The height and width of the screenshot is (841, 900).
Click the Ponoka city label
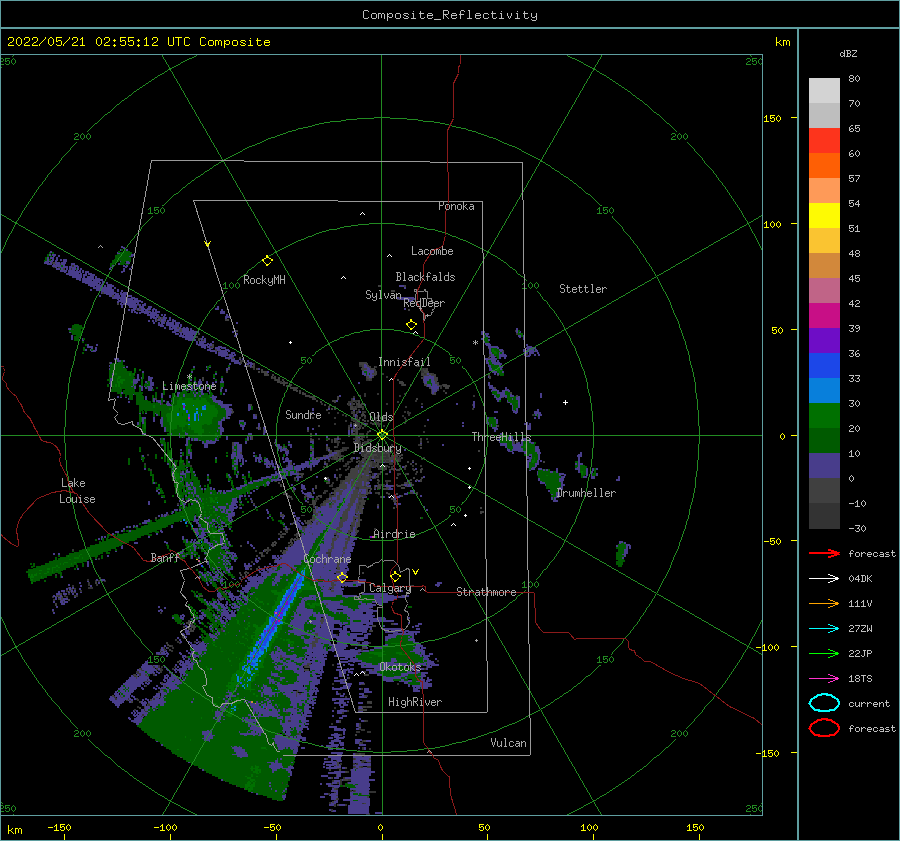pyautogui.click(x=456, y=206)
